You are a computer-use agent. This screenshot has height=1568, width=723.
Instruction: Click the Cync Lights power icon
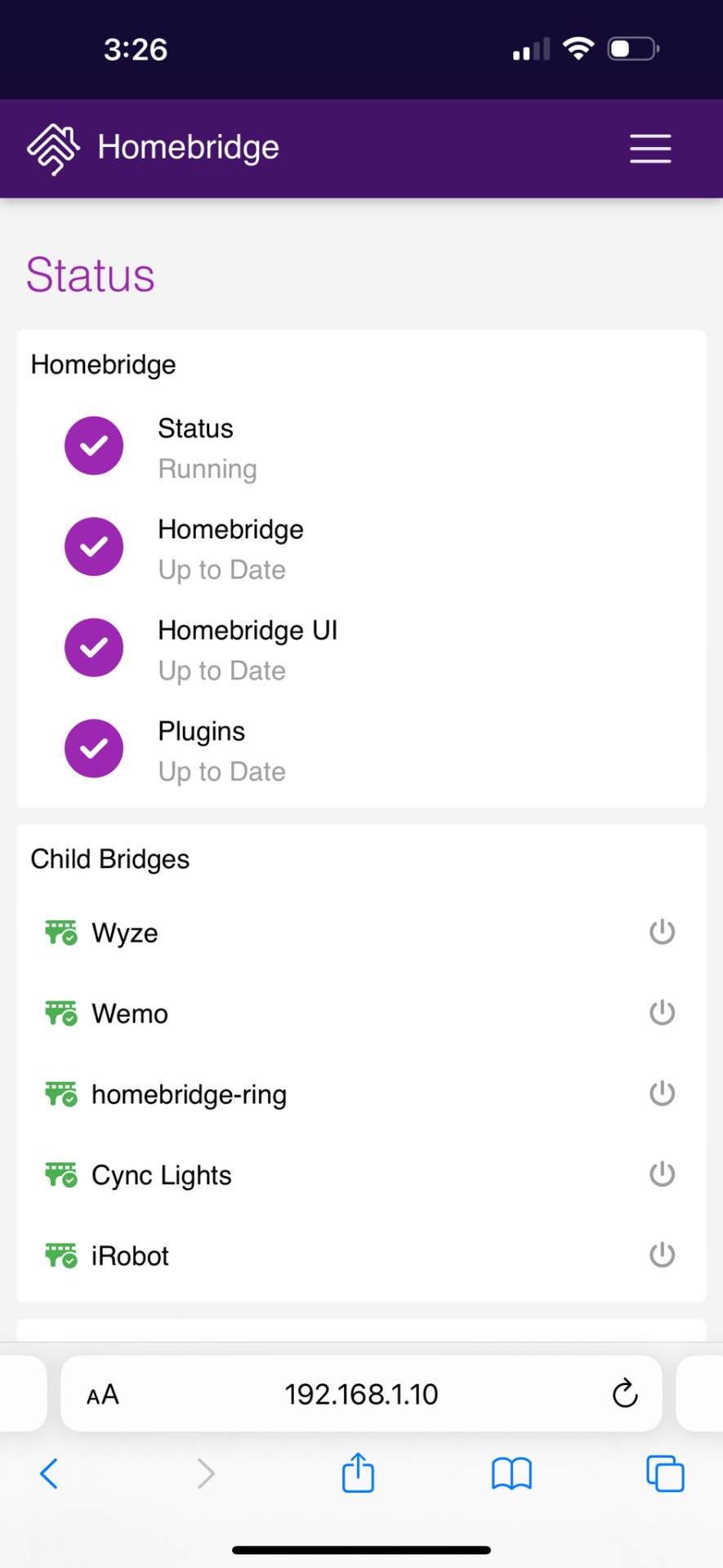[662, 1174]
